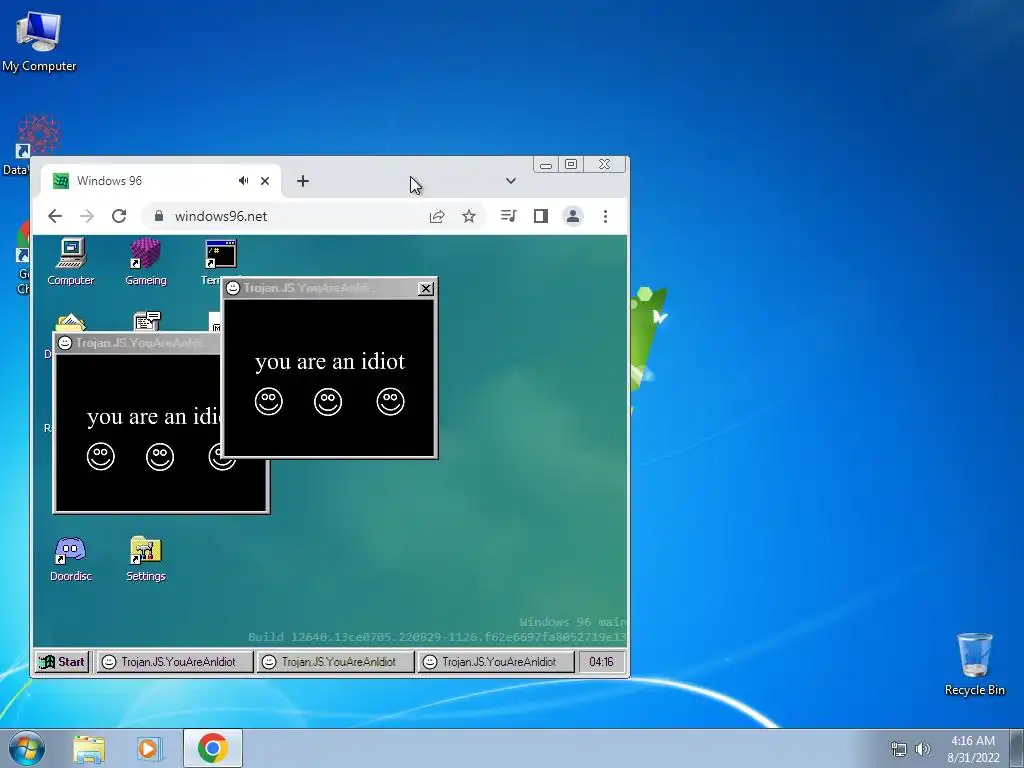Image resolution: width=1024 pixels, height=768 pixels.
Task: Open Chrome side panel
Action: (x=541, y=216)
